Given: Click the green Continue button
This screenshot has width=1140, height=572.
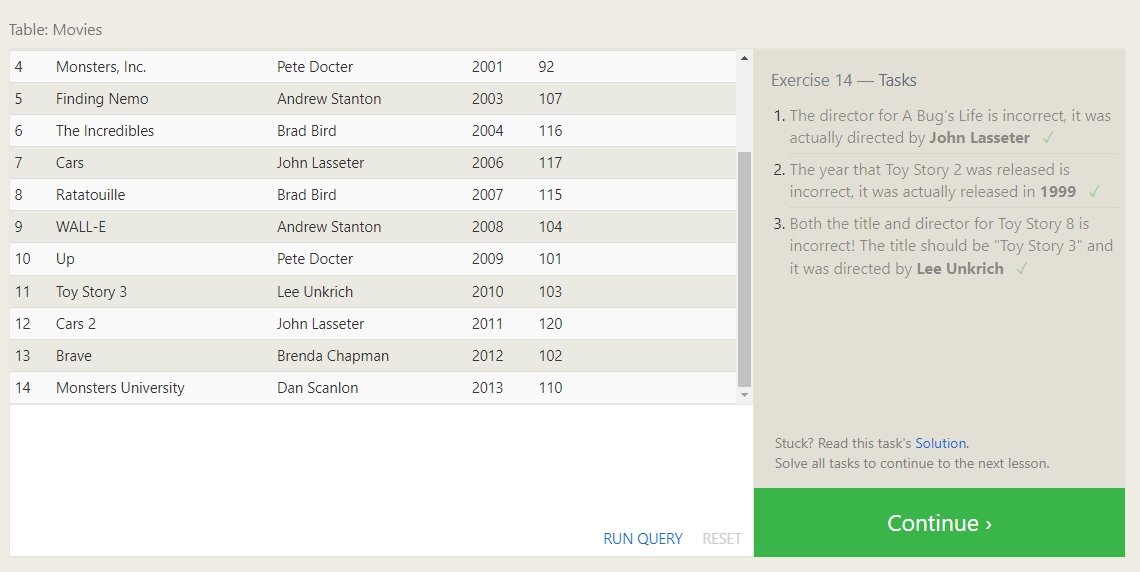Looking at the screenshot, I should click(x=938, y=523).
